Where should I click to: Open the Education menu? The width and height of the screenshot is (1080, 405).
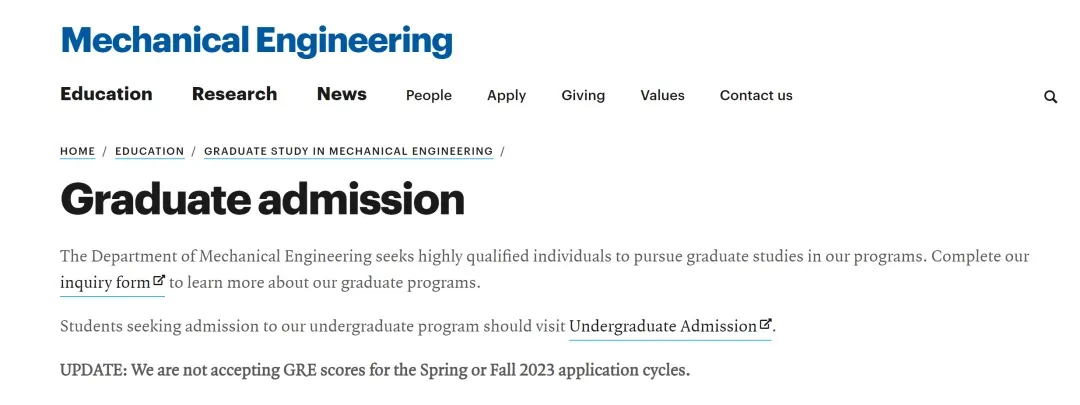pyautogui.click(x=106, y=94)
